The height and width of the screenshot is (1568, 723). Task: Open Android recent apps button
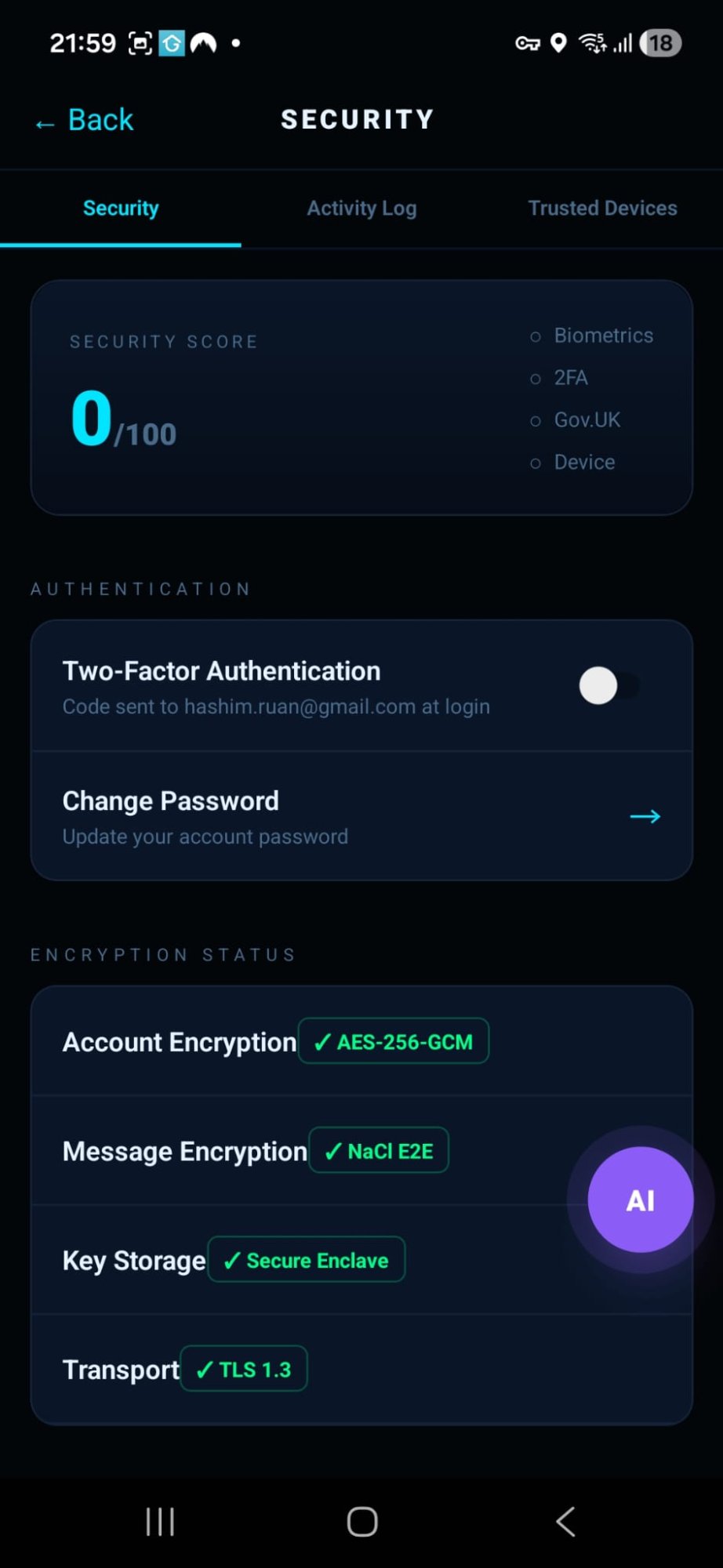click(x=160, y=1522)
